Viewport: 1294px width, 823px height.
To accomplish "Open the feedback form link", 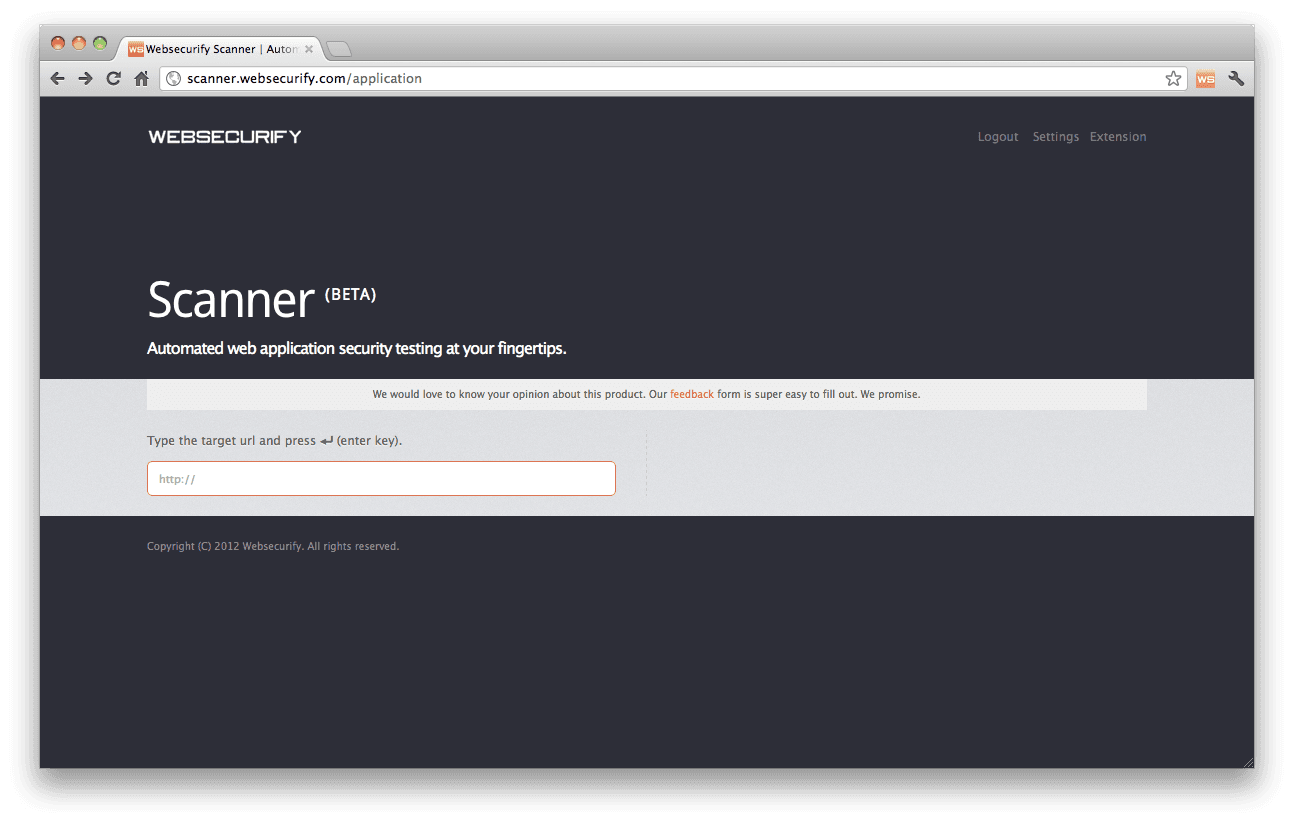I will pyautogui.click(x=692, y=394).
